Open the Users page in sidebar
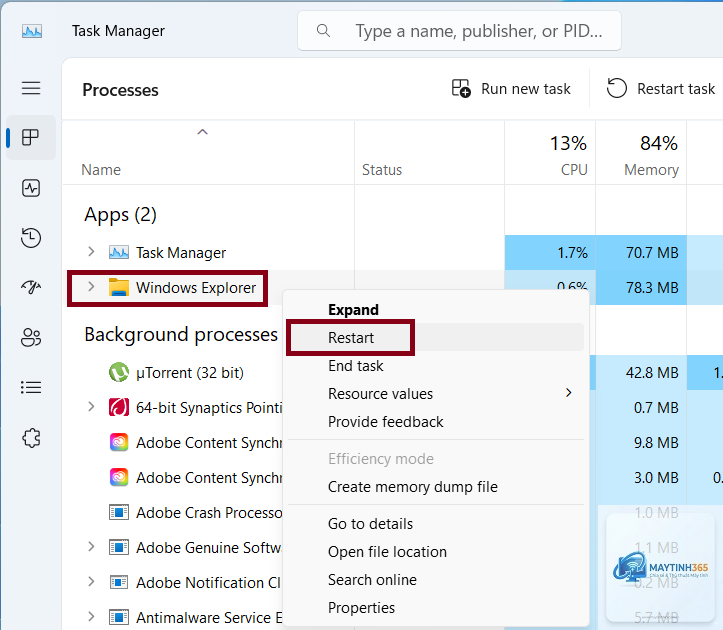This screenshot has width=723, height=630. [31, 337]
